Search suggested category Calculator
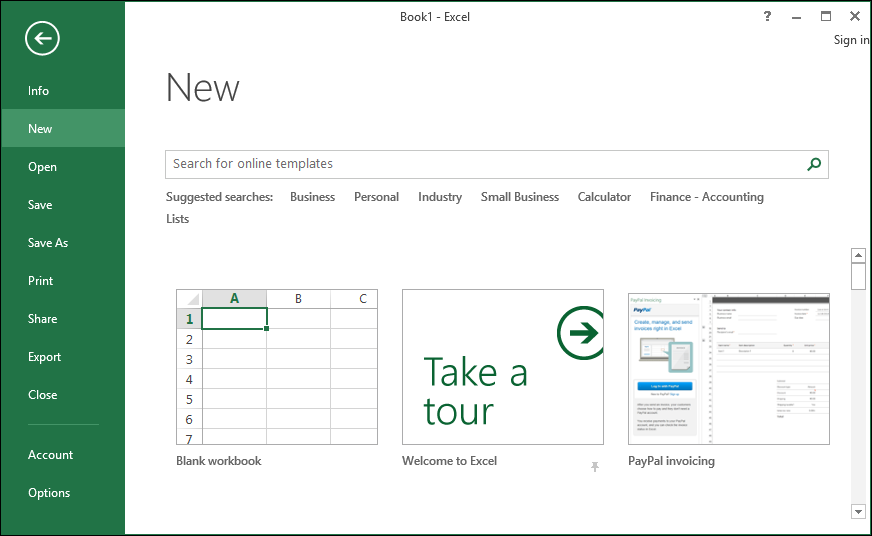The width and height of the screenshot is (872, 536). 604,197
